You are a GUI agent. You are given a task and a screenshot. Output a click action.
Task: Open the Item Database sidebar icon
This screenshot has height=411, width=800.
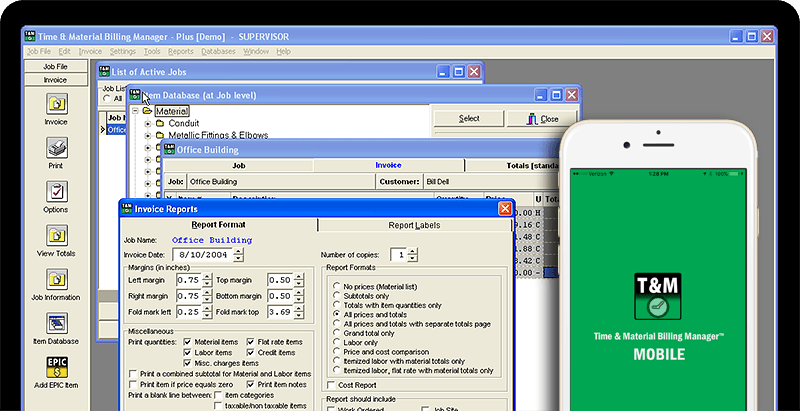tap(56, 323)
